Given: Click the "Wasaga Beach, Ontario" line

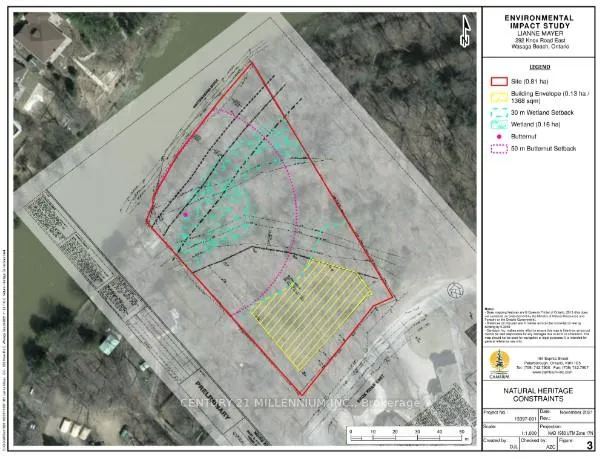Looking at the screenshot, I should [539, 47].
